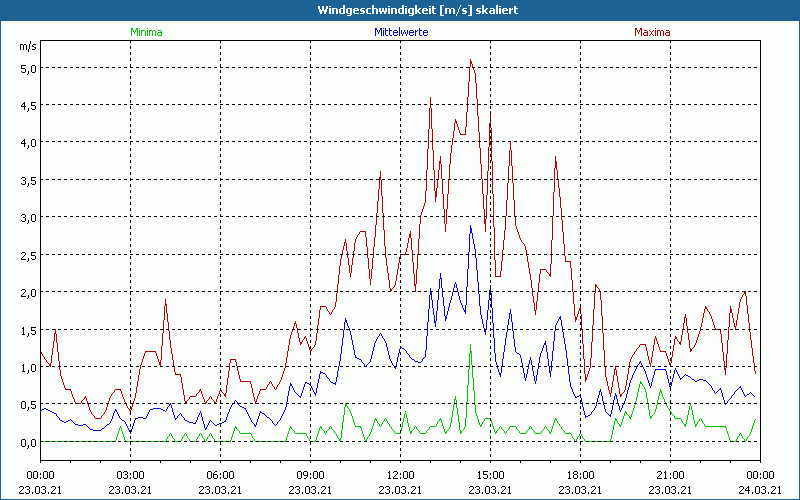Select the red Maxima legend label
The height and width of the screenshot is (500, 800).
pos(652,32)
